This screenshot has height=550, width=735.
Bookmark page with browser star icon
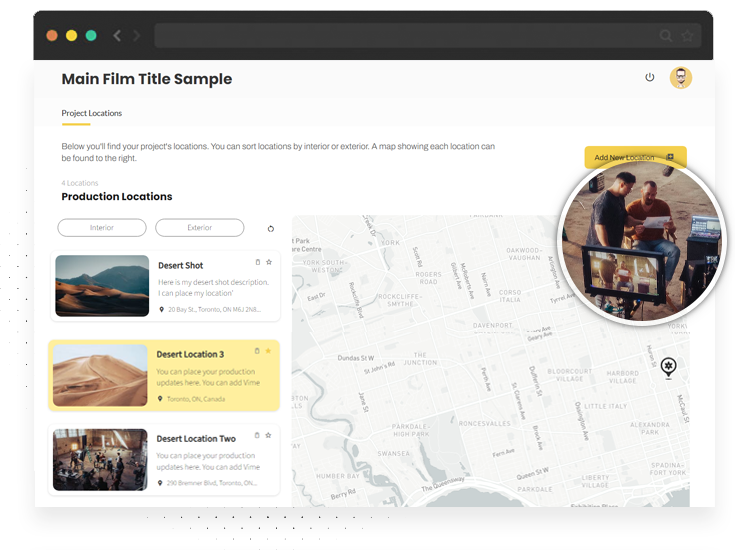tap(687, 36)
